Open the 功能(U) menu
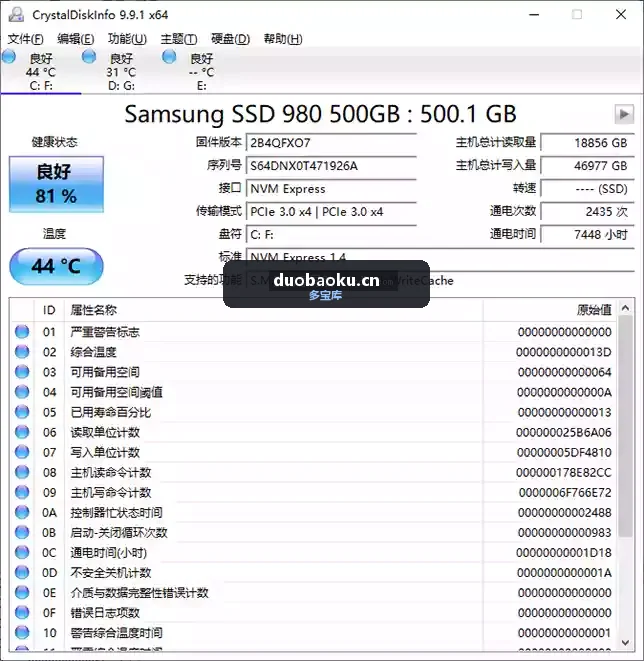The height and width of the screenshot is (661, 644). click(x=127, y=39)
